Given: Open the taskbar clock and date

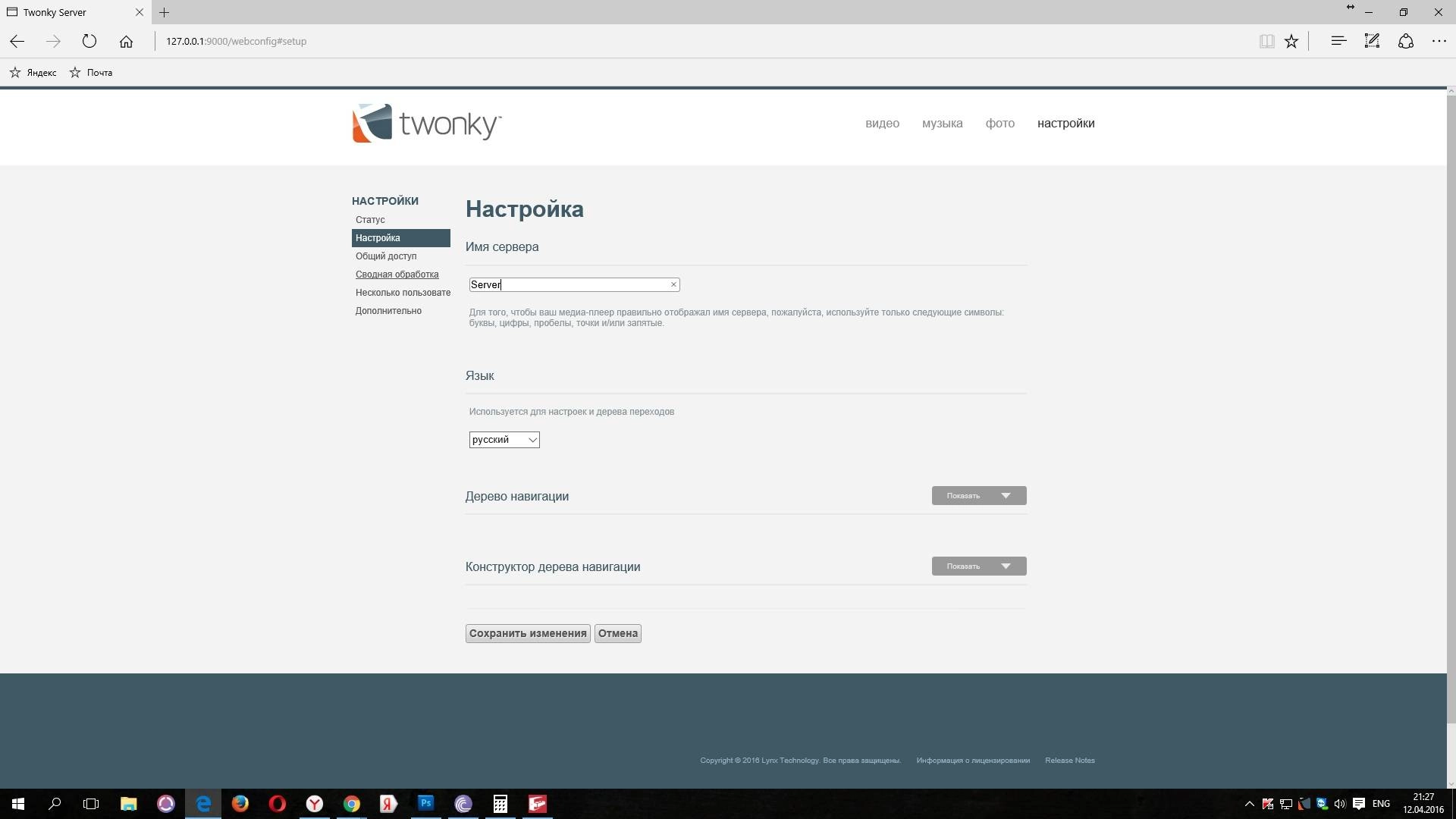Looking at the screenshot, I should [1423, 804].
